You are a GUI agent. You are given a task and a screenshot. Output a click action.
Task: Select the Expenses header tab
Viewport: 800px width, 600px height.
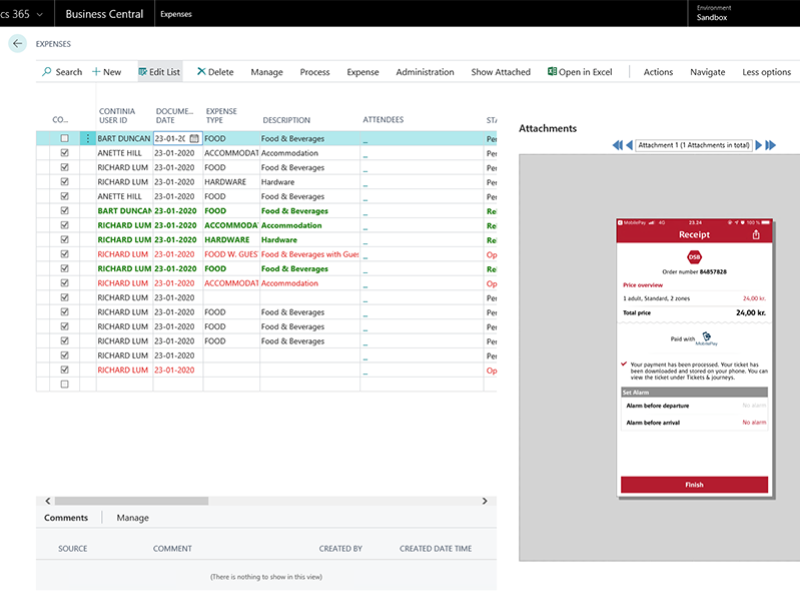176,14
